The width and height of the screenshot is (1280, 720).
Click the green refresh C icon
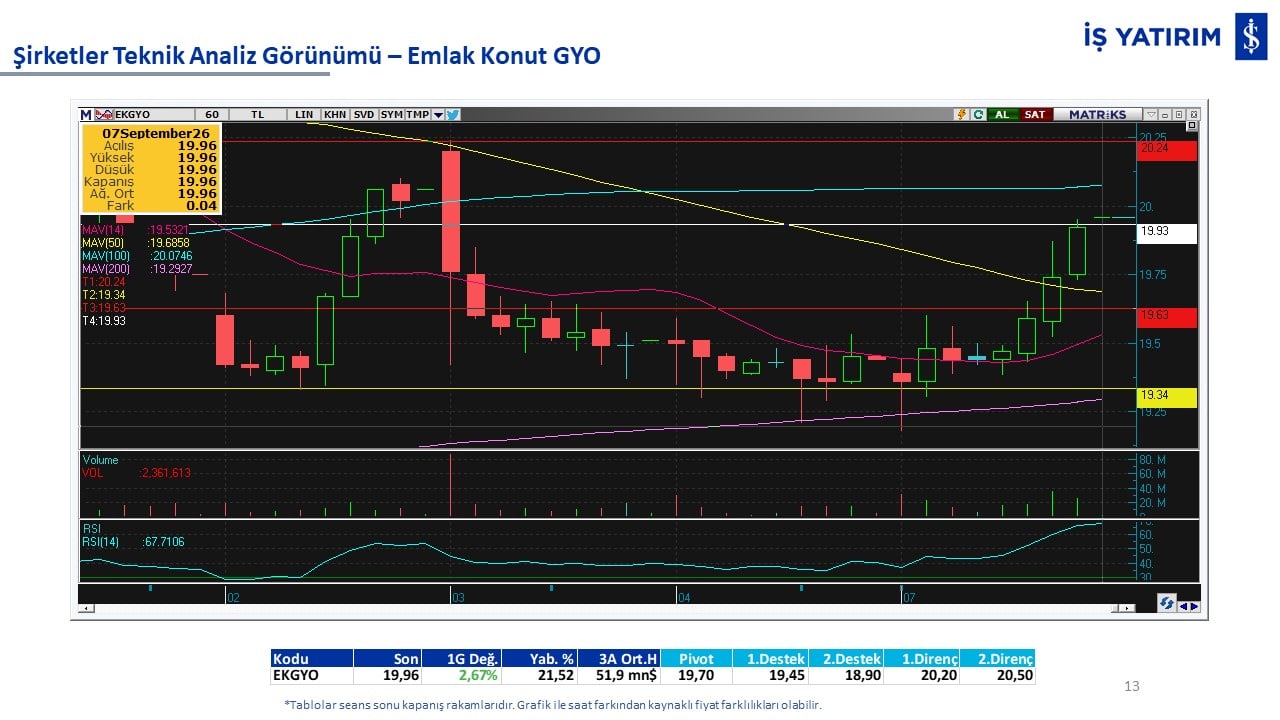[x=978, y=114]
